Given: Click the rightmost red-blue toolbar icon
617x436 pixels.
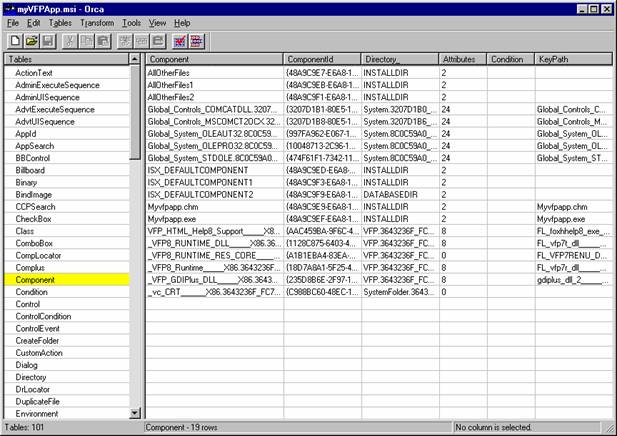Looking at the screenshot, I should 197,41.
